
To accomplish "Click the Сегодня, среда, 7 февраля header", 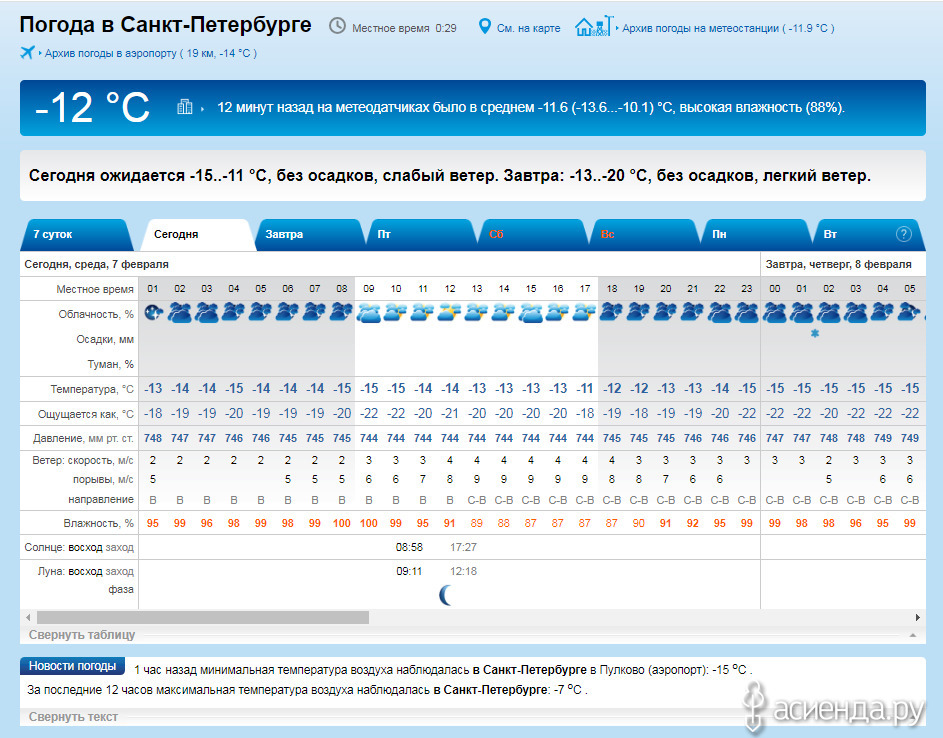I will pyautogui.click(x=96, y=264).
